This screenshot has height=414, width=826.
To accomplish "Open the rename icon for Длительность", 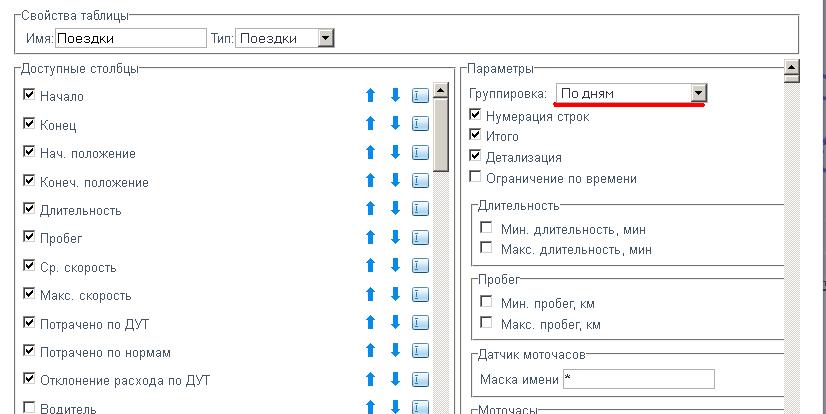I will pos(420,209).
